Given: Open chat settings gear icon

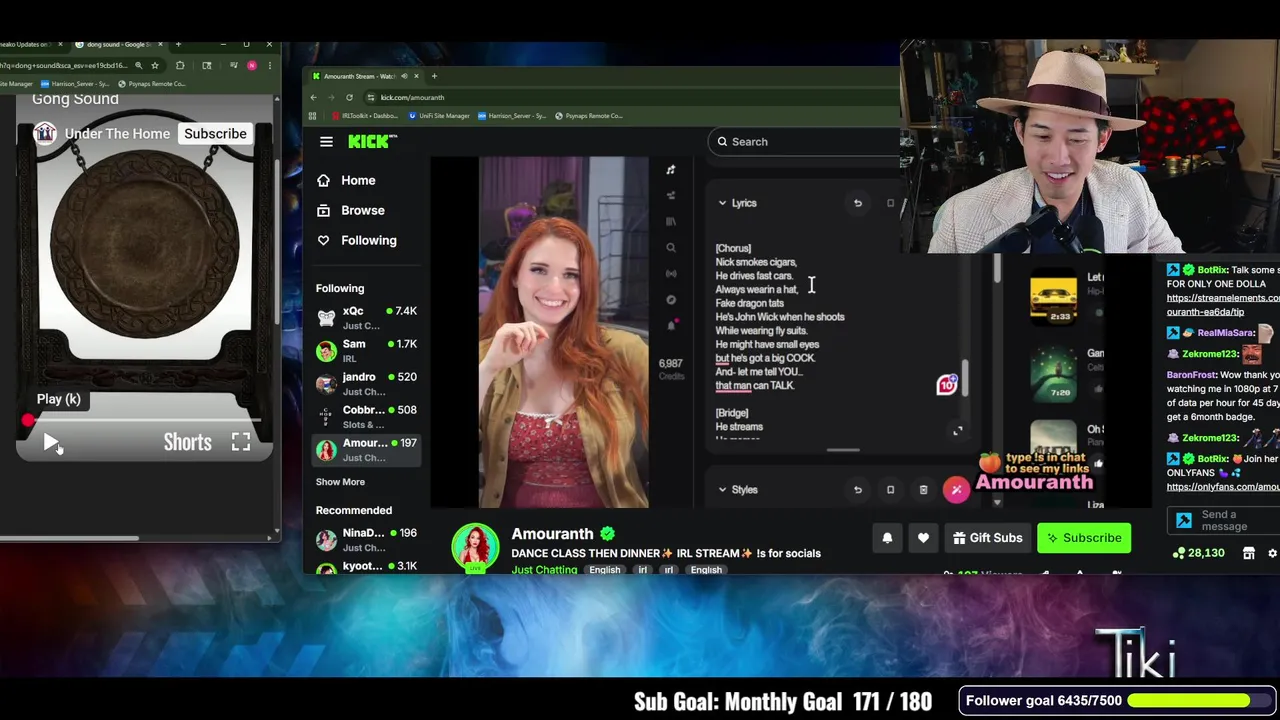Looking at the screenshot, I should (x=1272, y=553).
